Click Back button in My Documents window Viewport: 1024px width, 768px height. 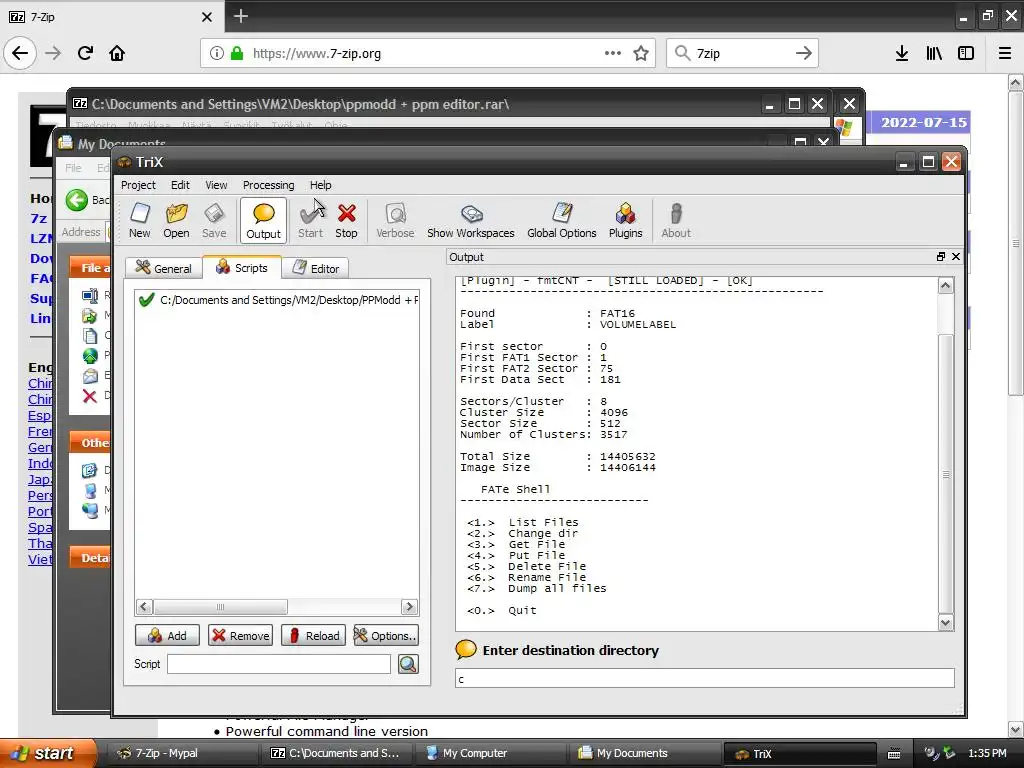(x=88, y=200)
